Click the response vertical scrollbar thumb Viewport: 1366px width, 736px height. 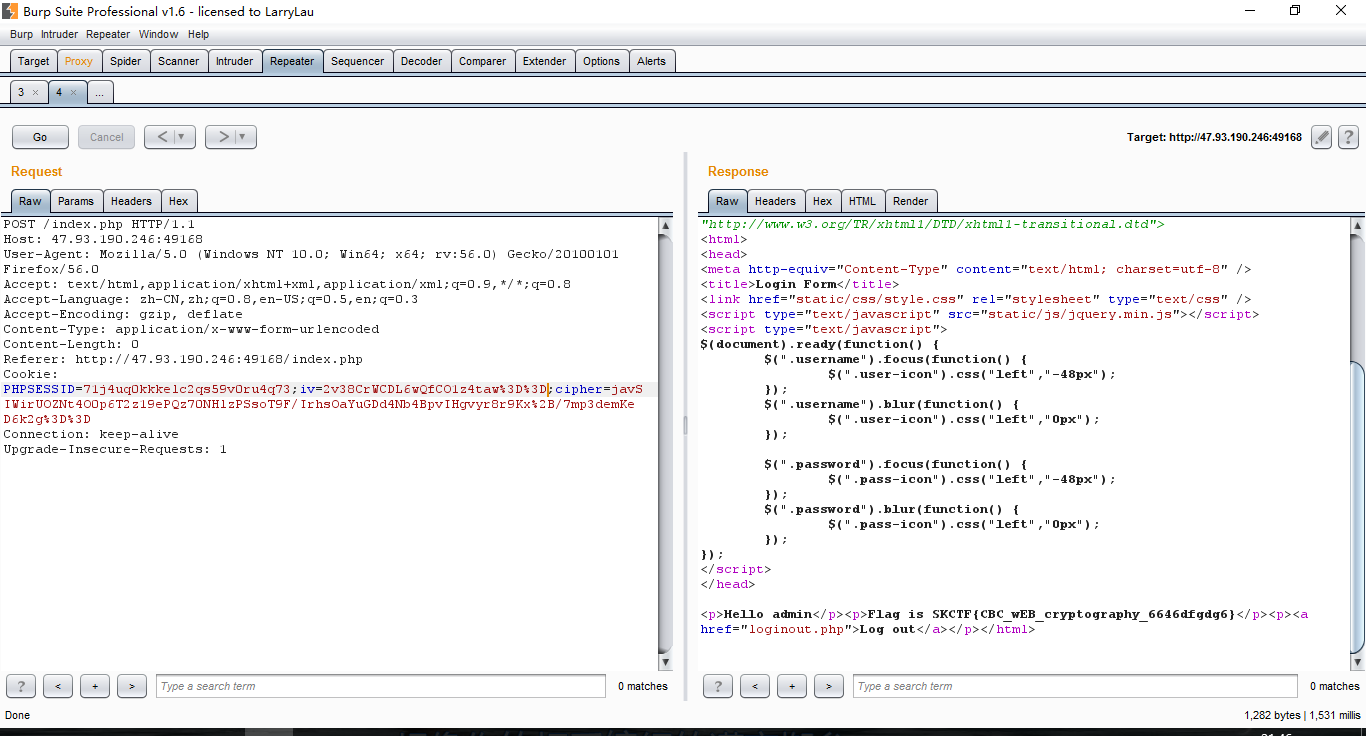pyautogui.click(x=1357, y=505)
